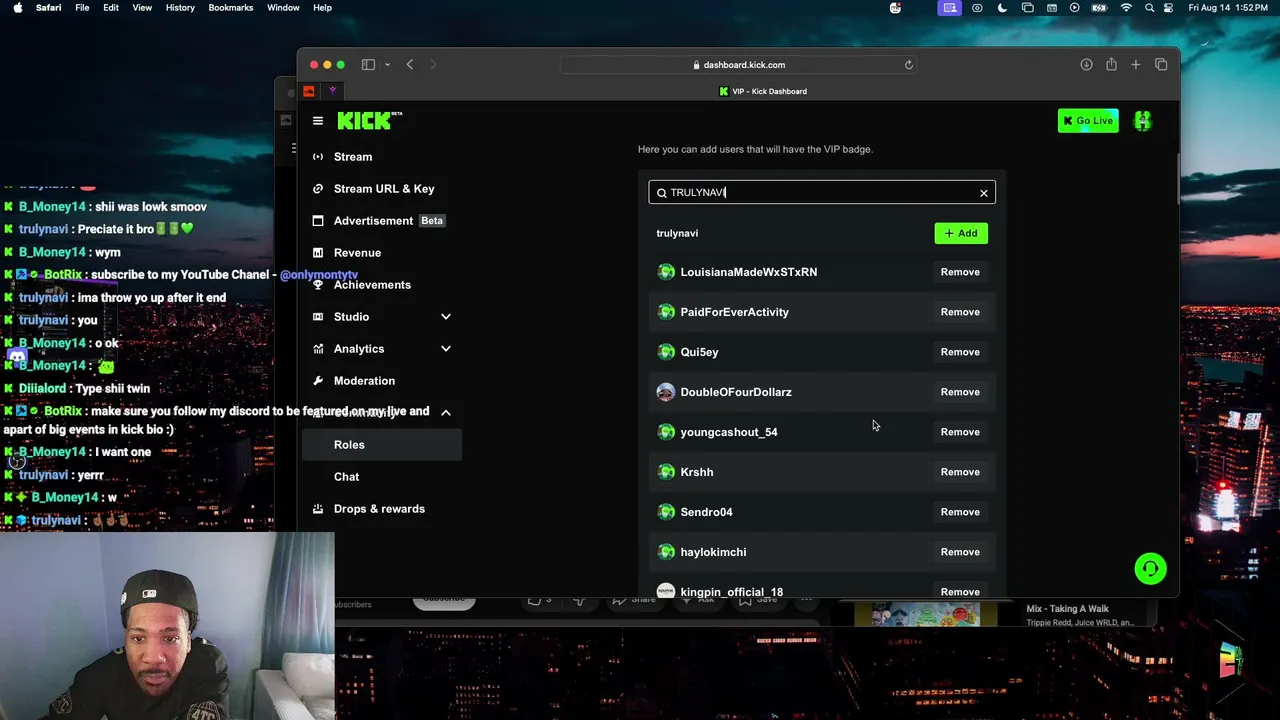
Task: Open the green support headset chat bubble
Action: (x=1150, y=569)
